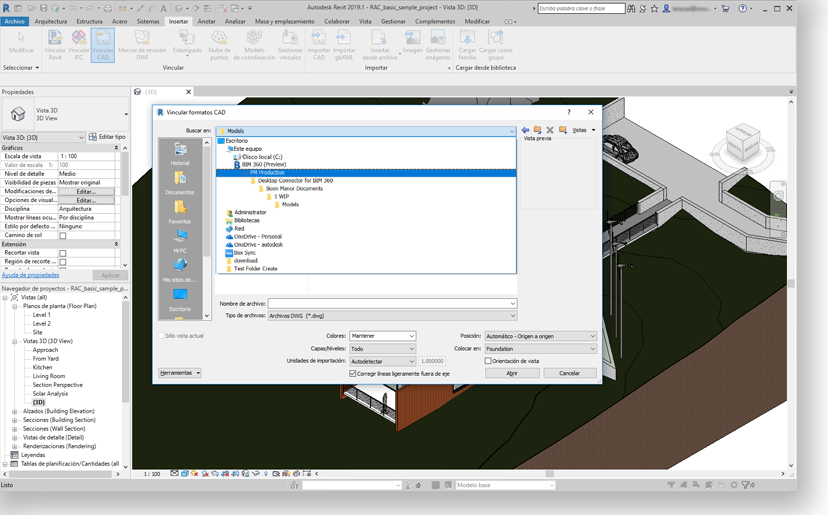828x515 pixels.
Task: Open the Herramientas dropdown button
Action: (x=180, y=373)
